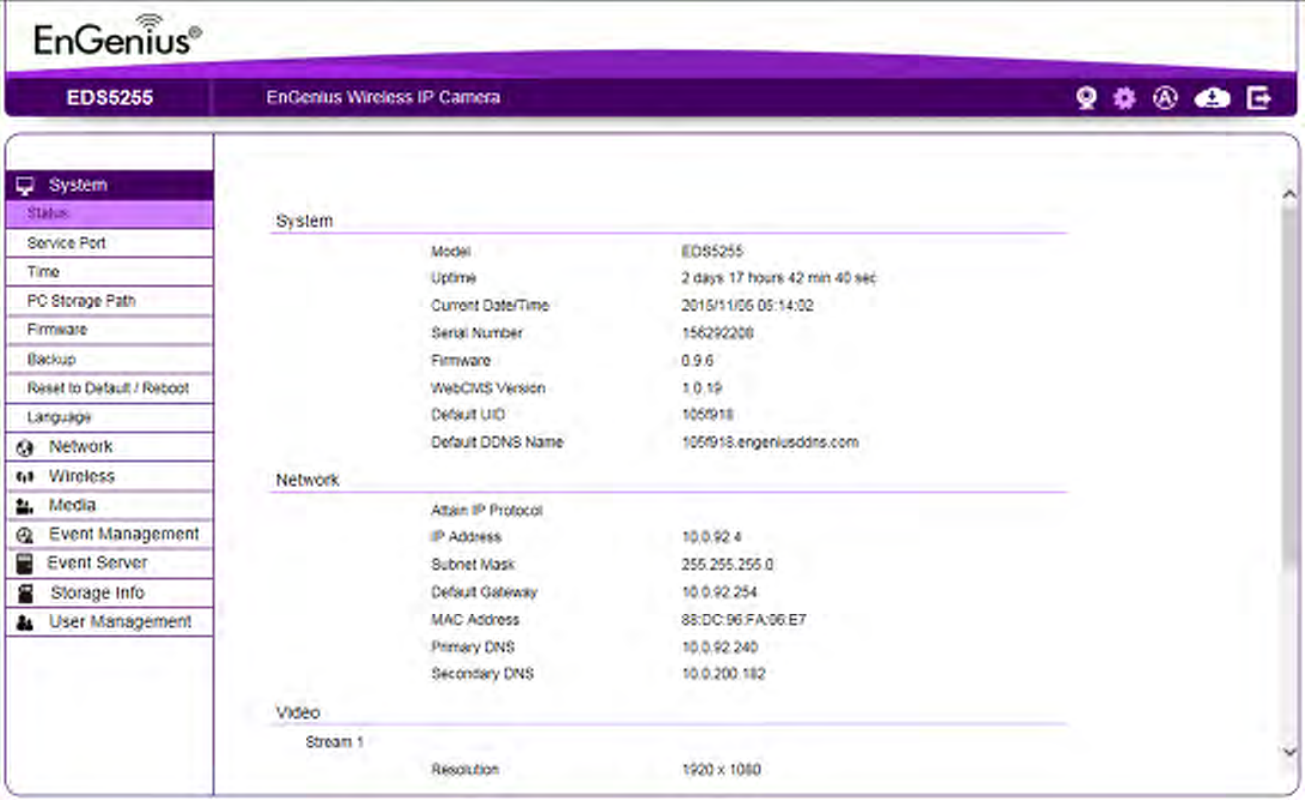
Task: Click the scrollbar down arrow
Action: (x=1289, y=751)
